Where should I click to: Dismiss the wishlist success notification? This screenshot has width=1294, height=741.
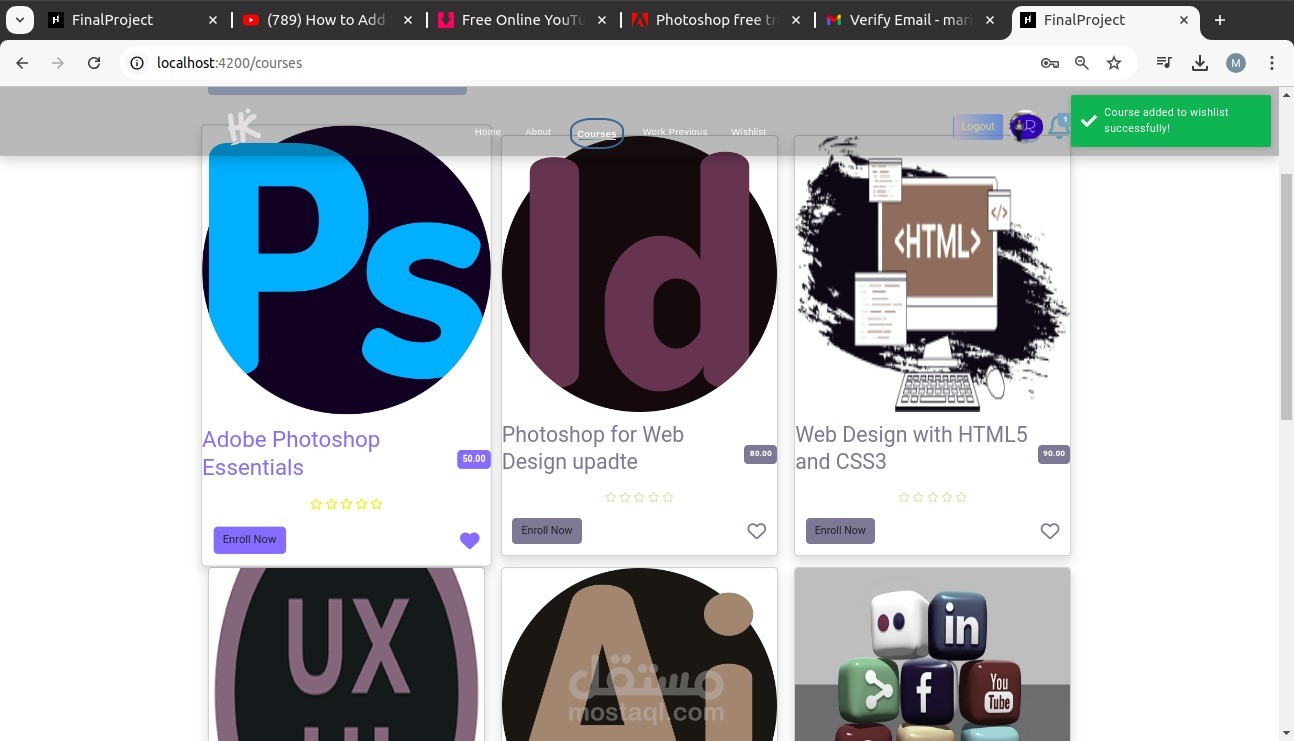click(1171, 120)
